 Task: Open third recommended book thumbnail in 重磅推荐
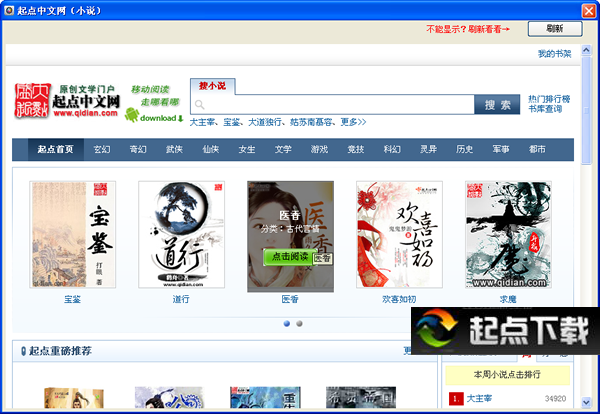pos(265,398)
